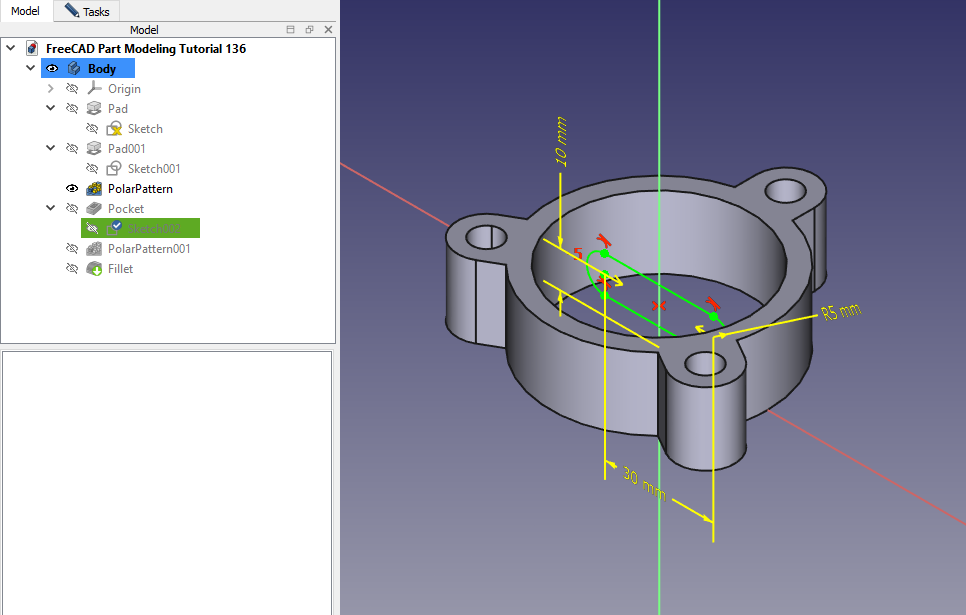Select the highlighted Sketch002 item
This screenshot has height=615, width=966.
[x=154, y=229]
